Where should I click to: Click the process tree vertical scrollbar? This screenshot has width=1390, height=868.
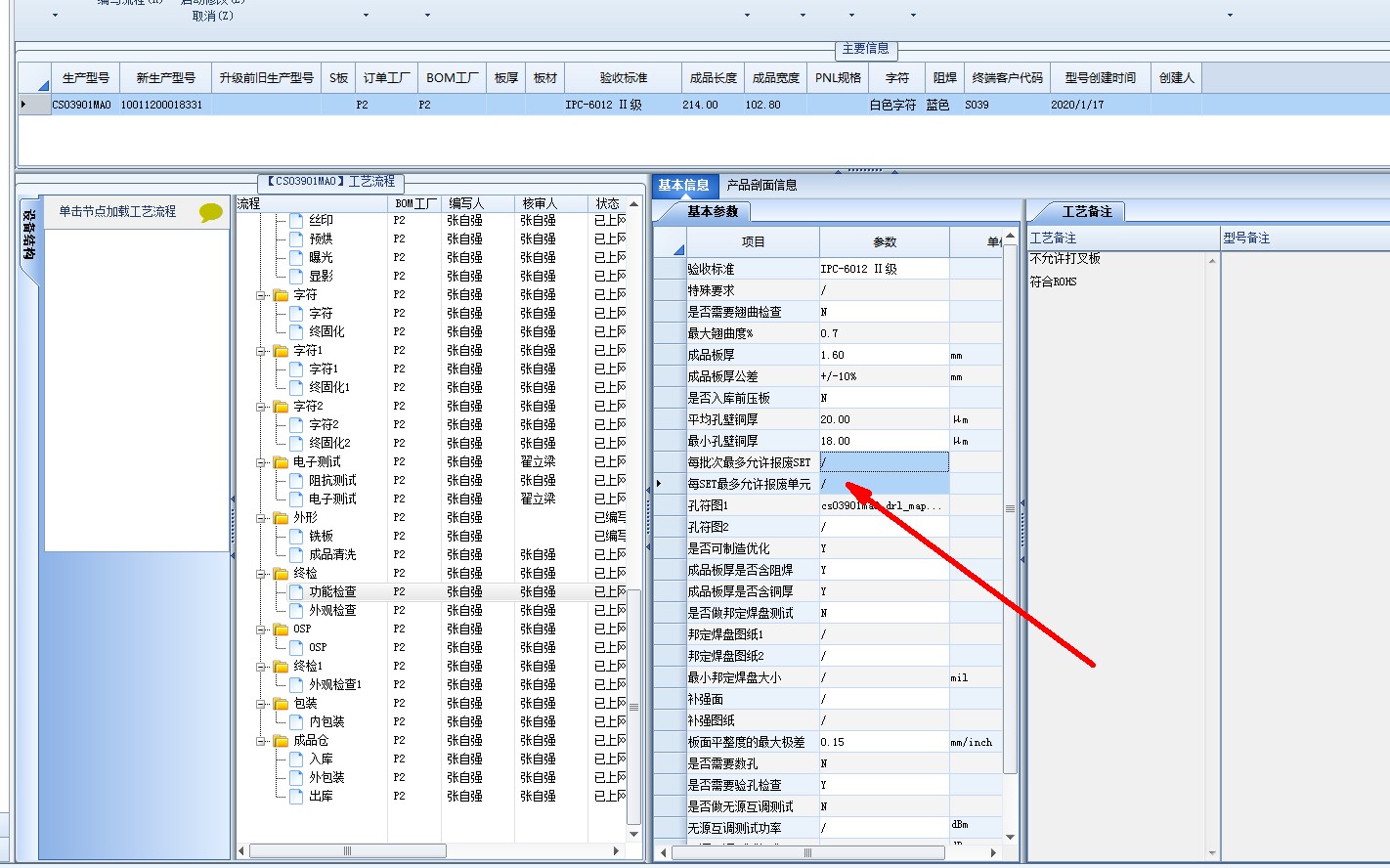click(x=633, y=706)
